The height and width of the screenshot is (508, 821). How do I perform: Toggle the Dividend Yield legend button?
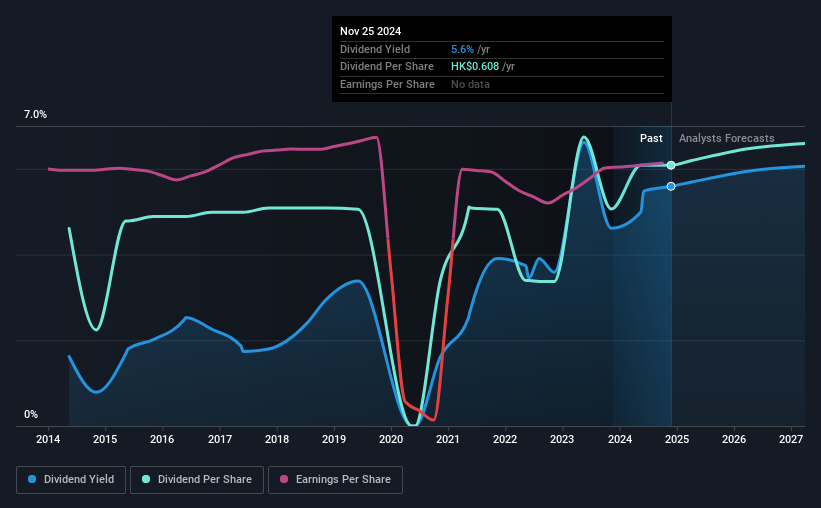coord(71,480)
